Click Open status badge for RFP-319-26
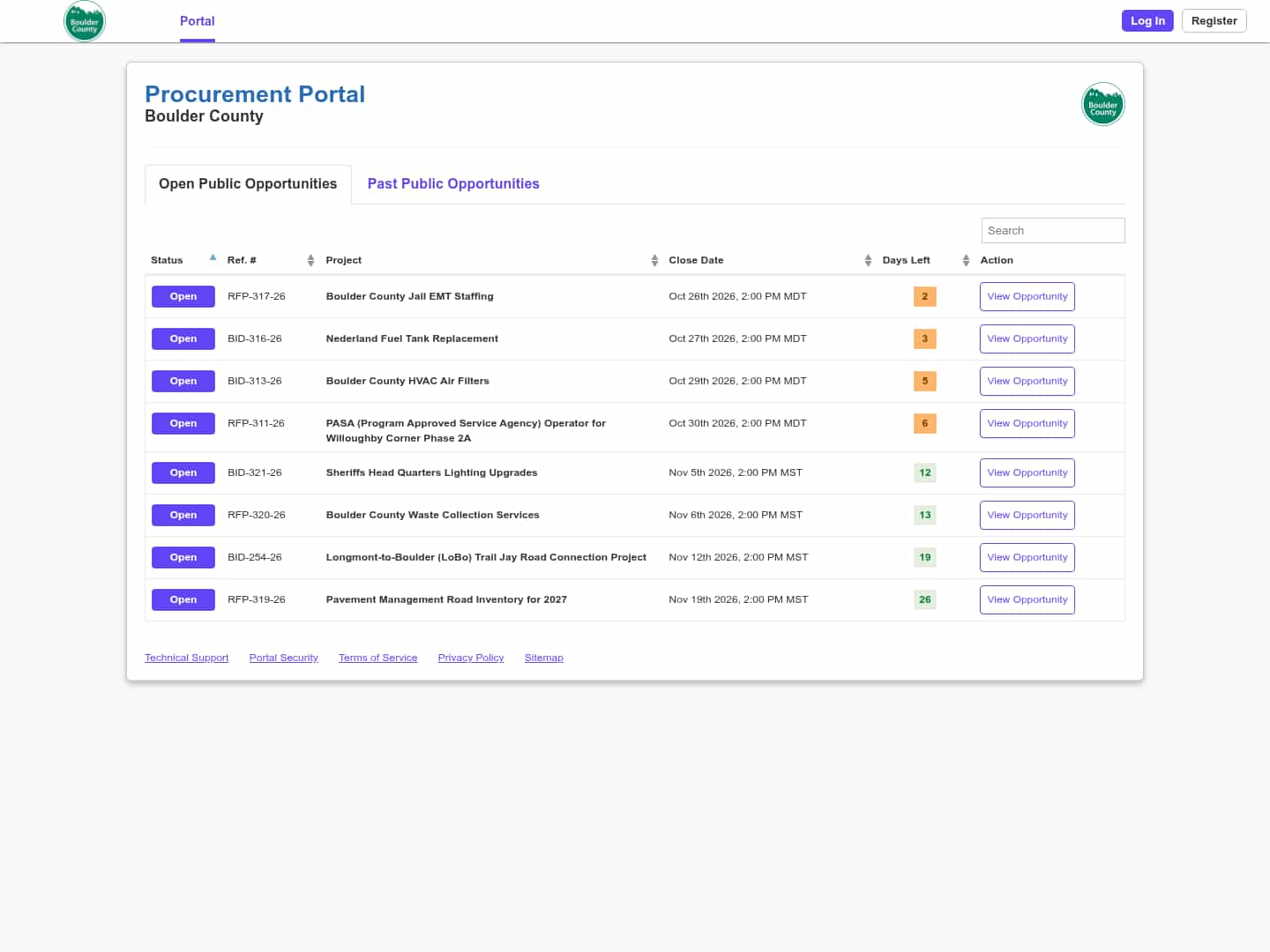 point(183,599)
